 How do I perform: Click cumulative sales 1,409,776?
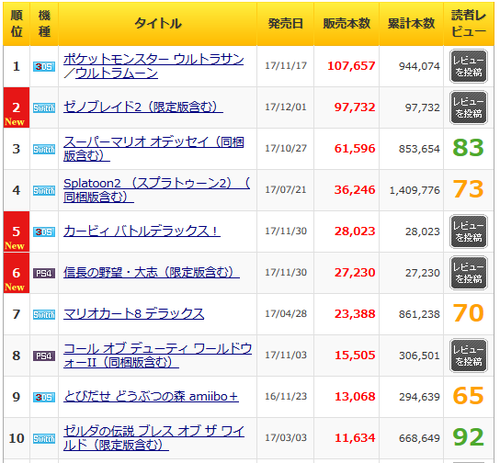point(415,190)
